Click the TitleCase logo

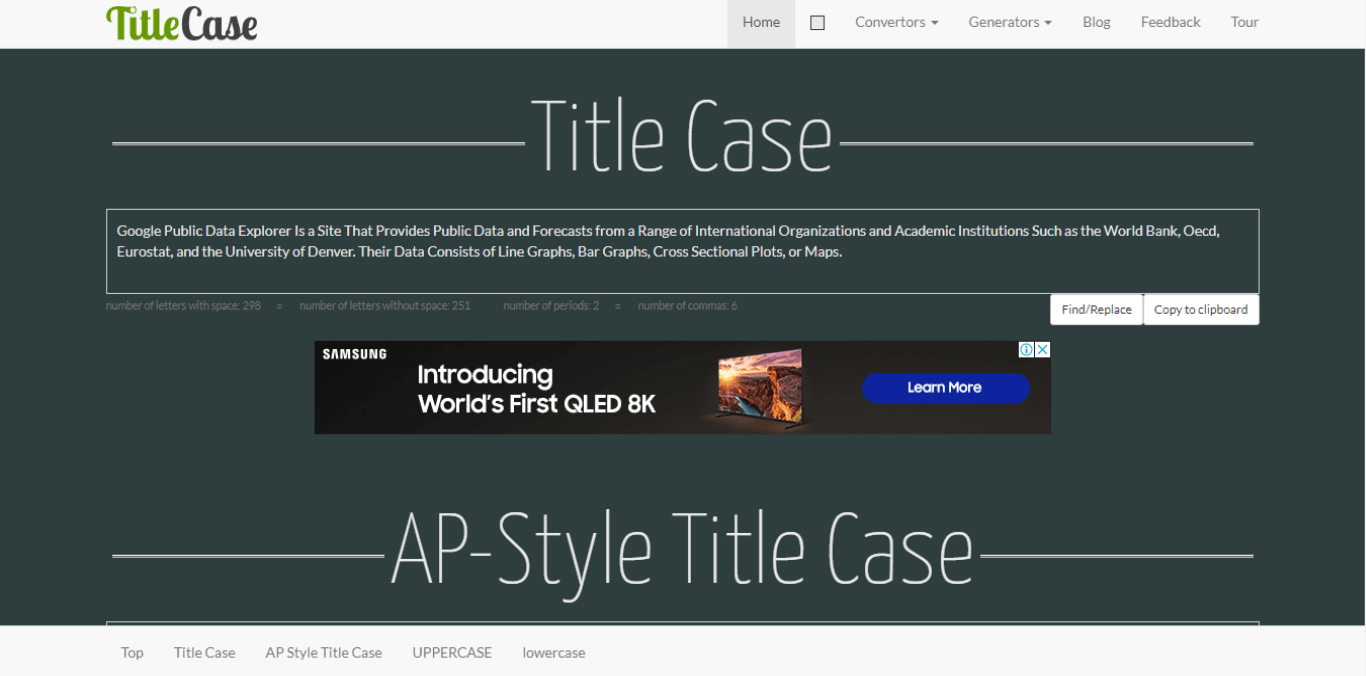coord(181,23)
